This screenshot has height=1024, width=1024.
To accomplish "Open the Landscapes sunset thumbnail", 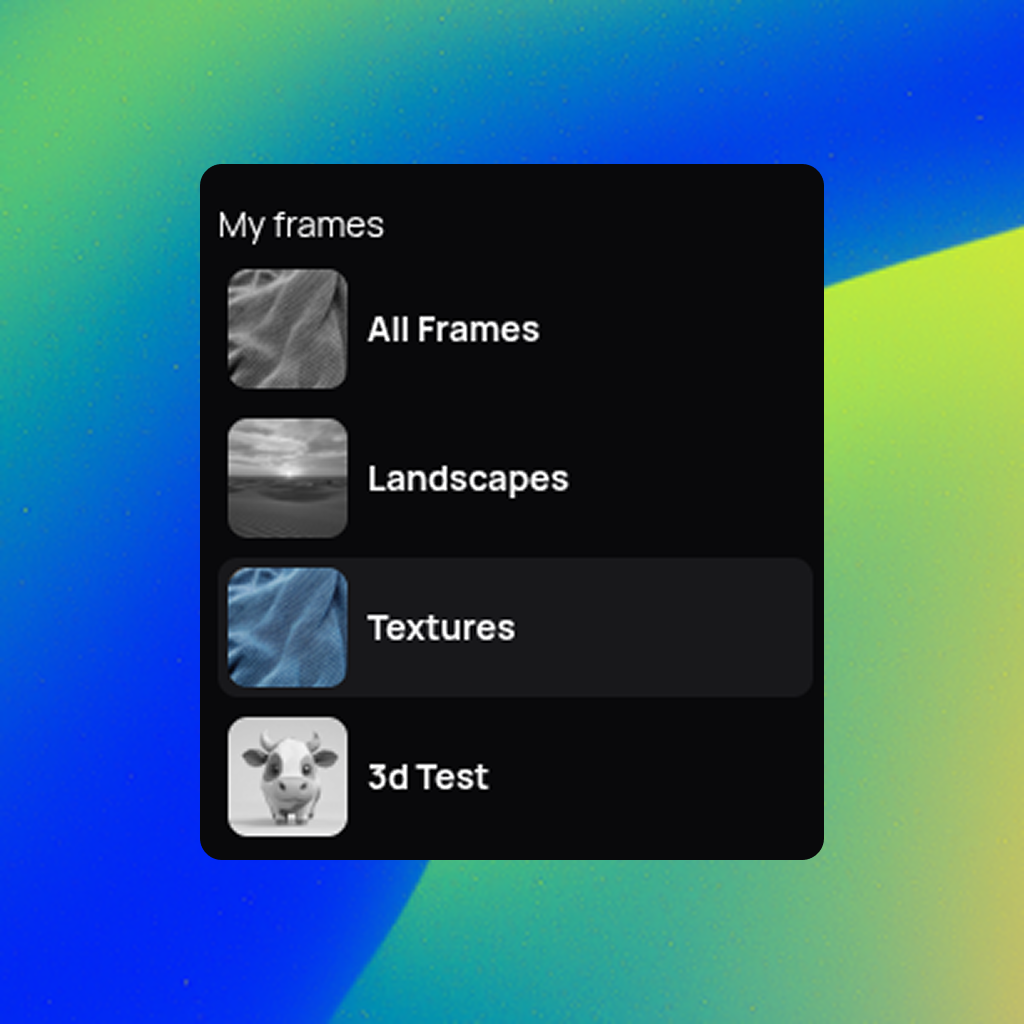I will [x=287, y=478].
